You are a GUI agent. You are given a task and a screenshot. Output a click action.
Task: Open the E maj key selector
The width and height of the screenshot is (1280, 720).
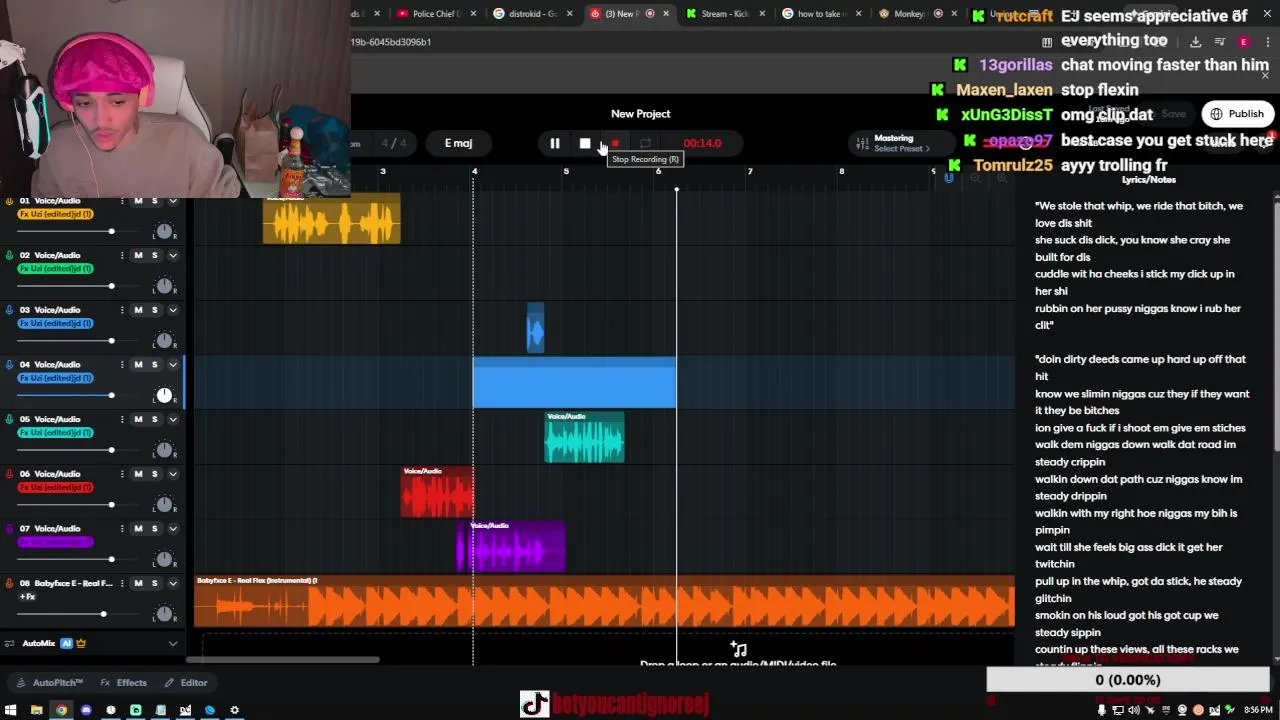pyautogui.click(x=458, y=143)
